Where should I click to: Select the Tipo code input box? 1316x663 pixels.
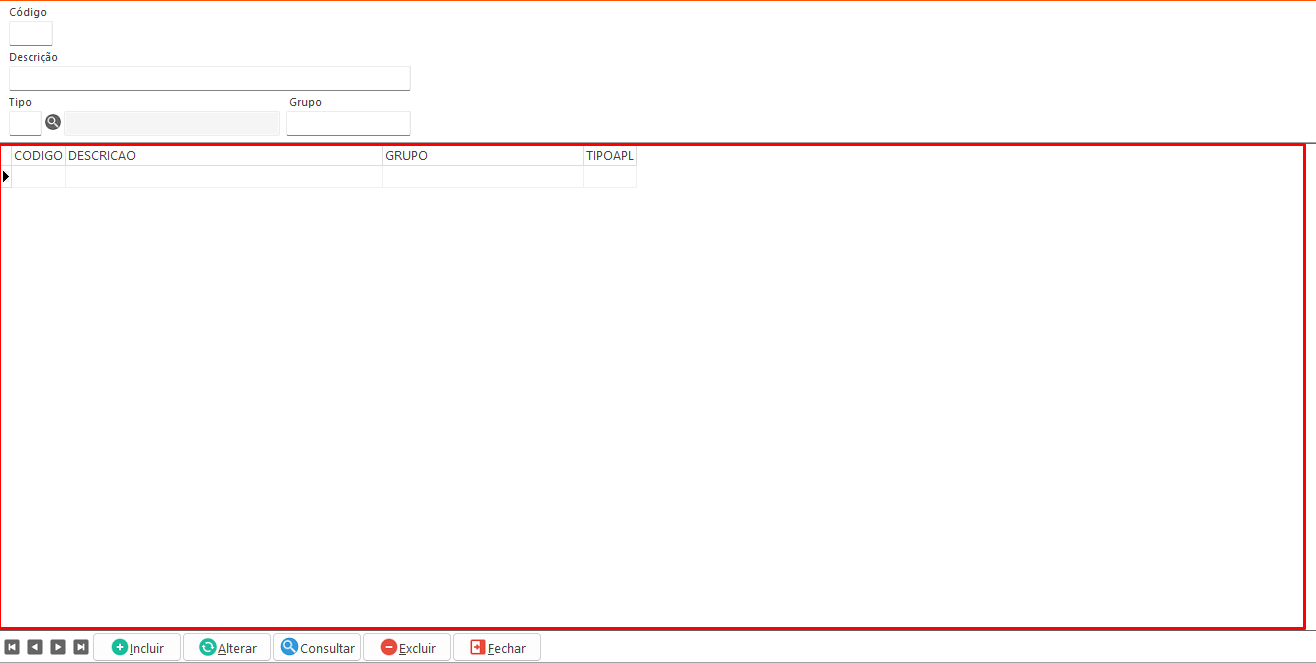tap(25, 123)
